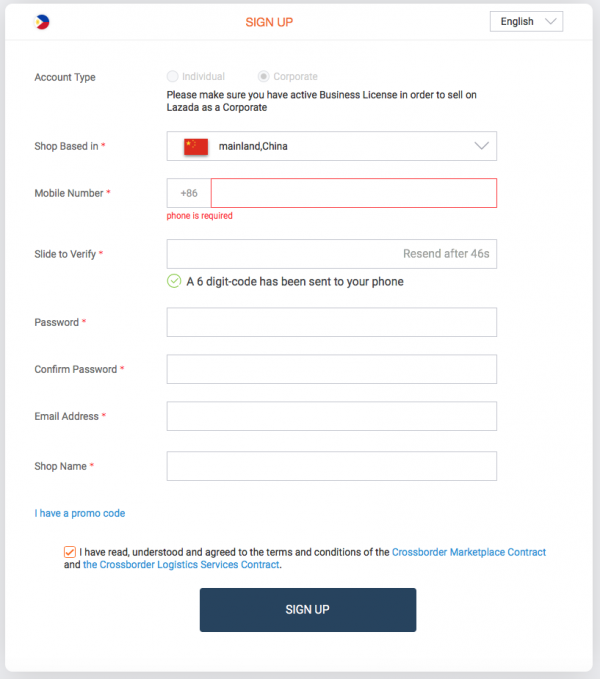Click the chevron beside mainland,China

(481, 146)
